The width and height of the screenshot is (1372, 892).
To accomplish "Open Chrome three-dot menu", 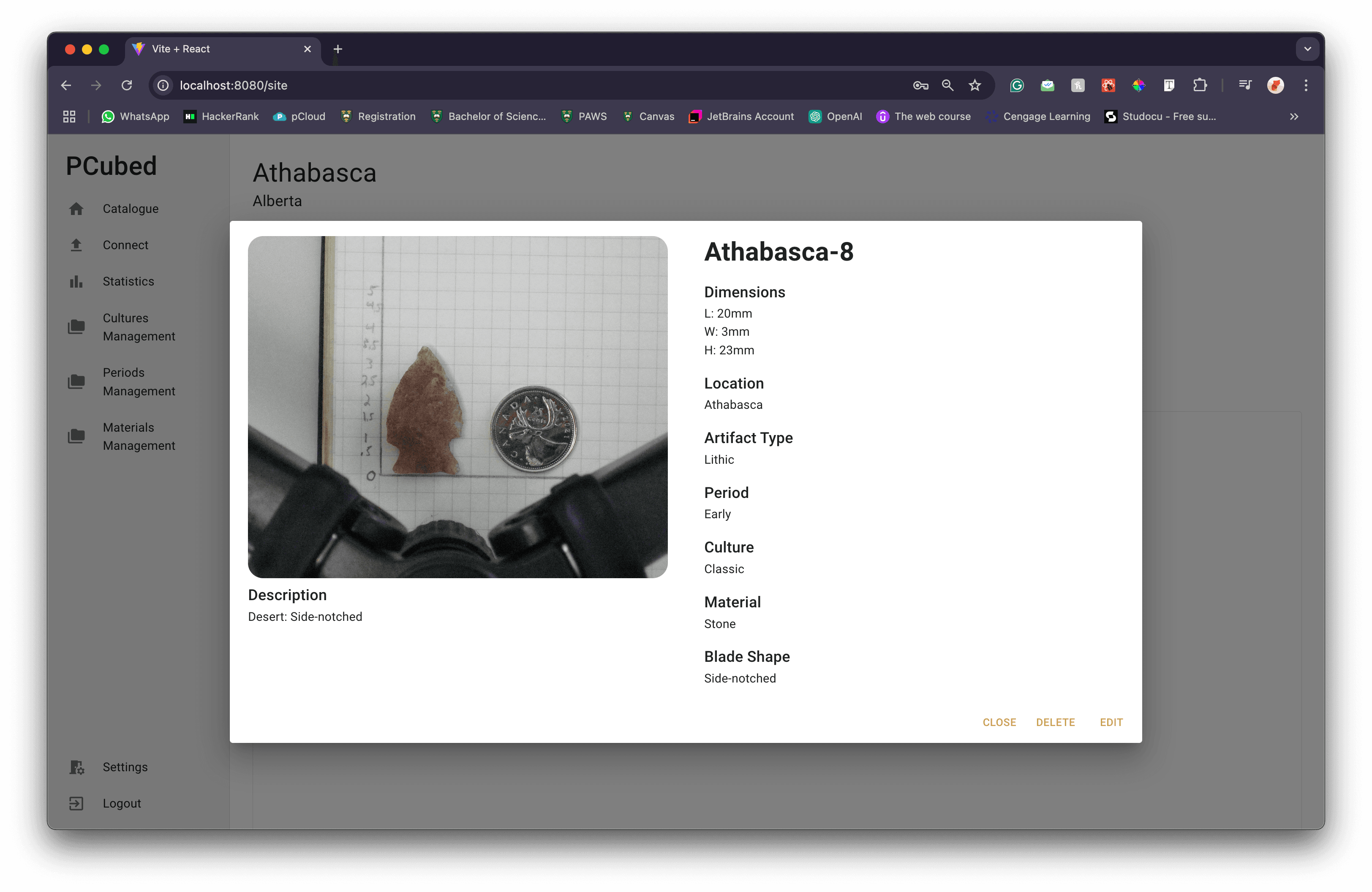I will pyautogui.click(x=1306, y=85).
